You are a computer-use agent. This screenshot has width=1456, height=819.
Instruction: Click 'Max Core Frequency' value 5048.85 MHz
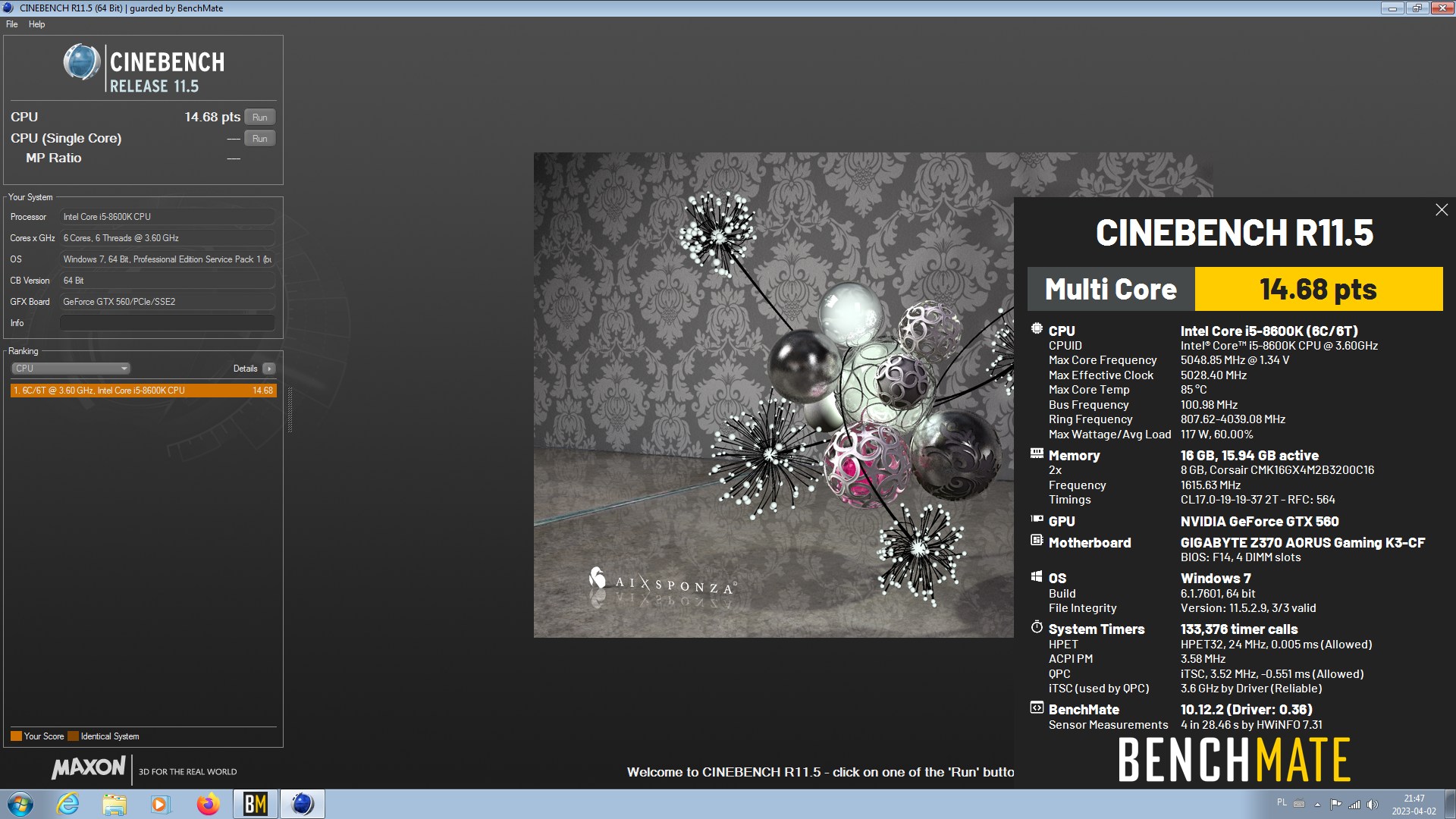pos(1235,360)
